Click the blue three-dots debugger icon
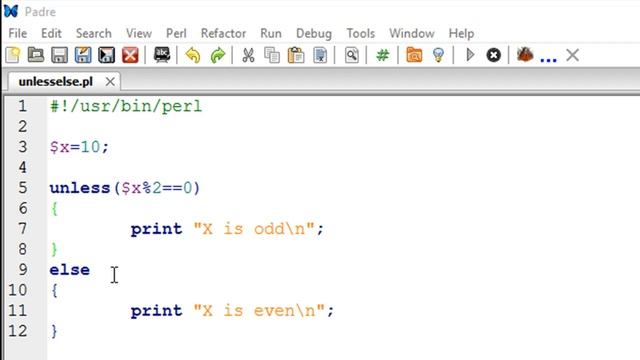Viewport: 640px width, 360px height. point(548,60)
